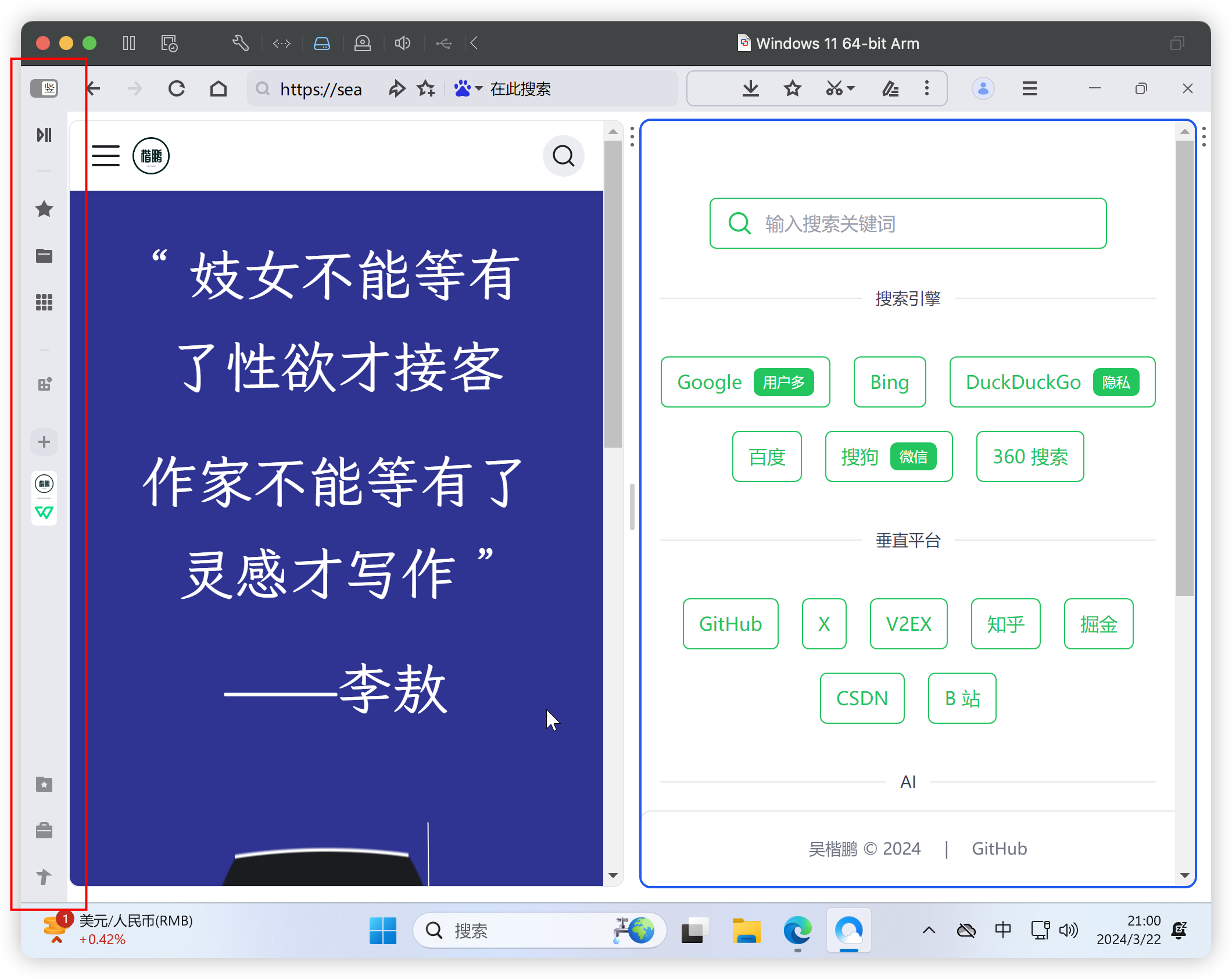Choose the B 站 platform button
This screenshot has height=979, width=1232.
[x=962, y=698]
